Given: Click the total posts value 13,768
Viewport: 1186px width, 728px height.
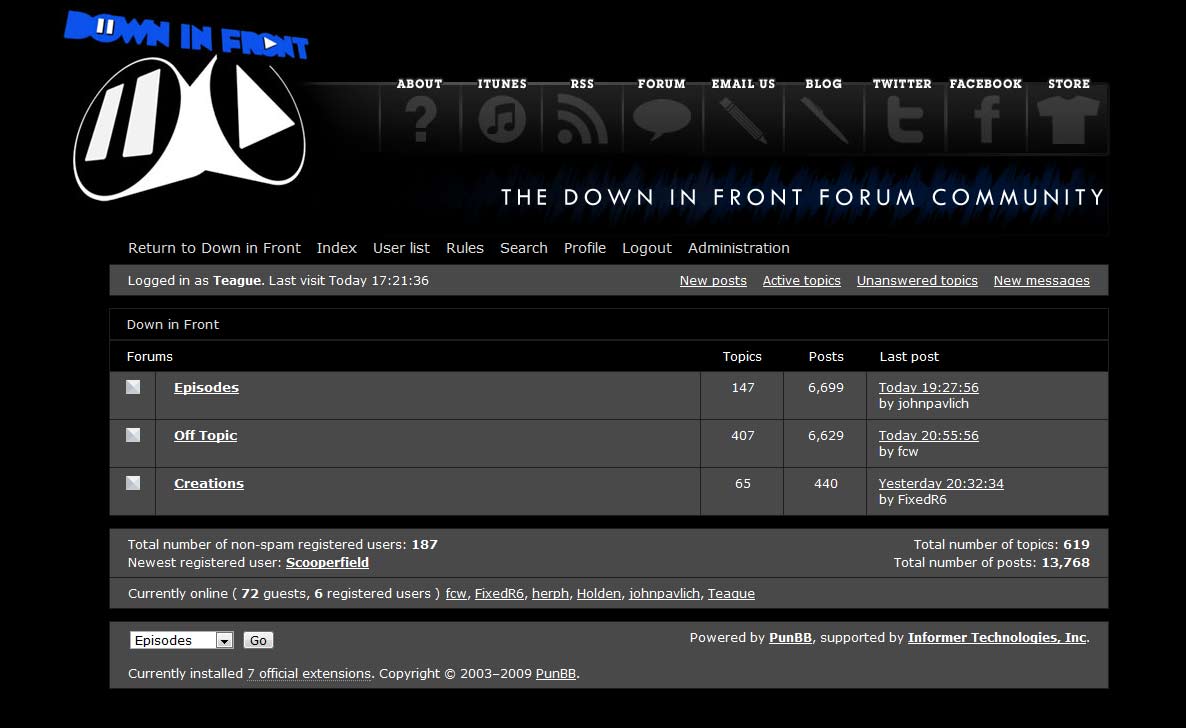Looking at the screenshot, I should (x=1065, y=562).
